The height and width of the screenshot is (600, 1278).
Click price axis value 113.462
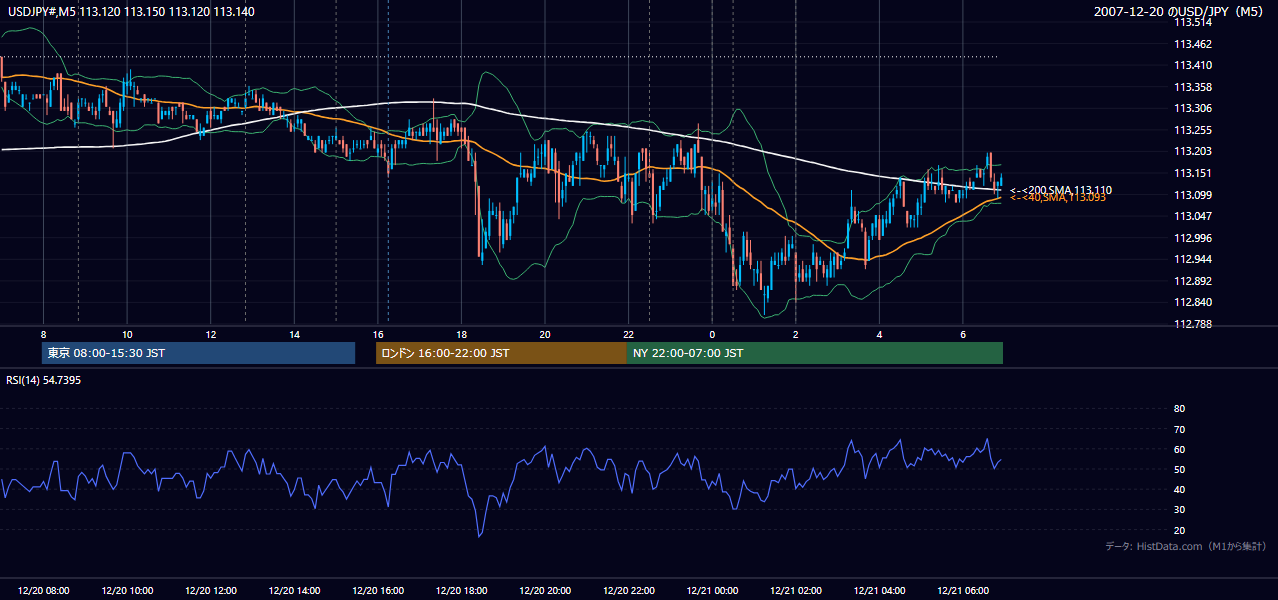click(x=1192, y=44)
